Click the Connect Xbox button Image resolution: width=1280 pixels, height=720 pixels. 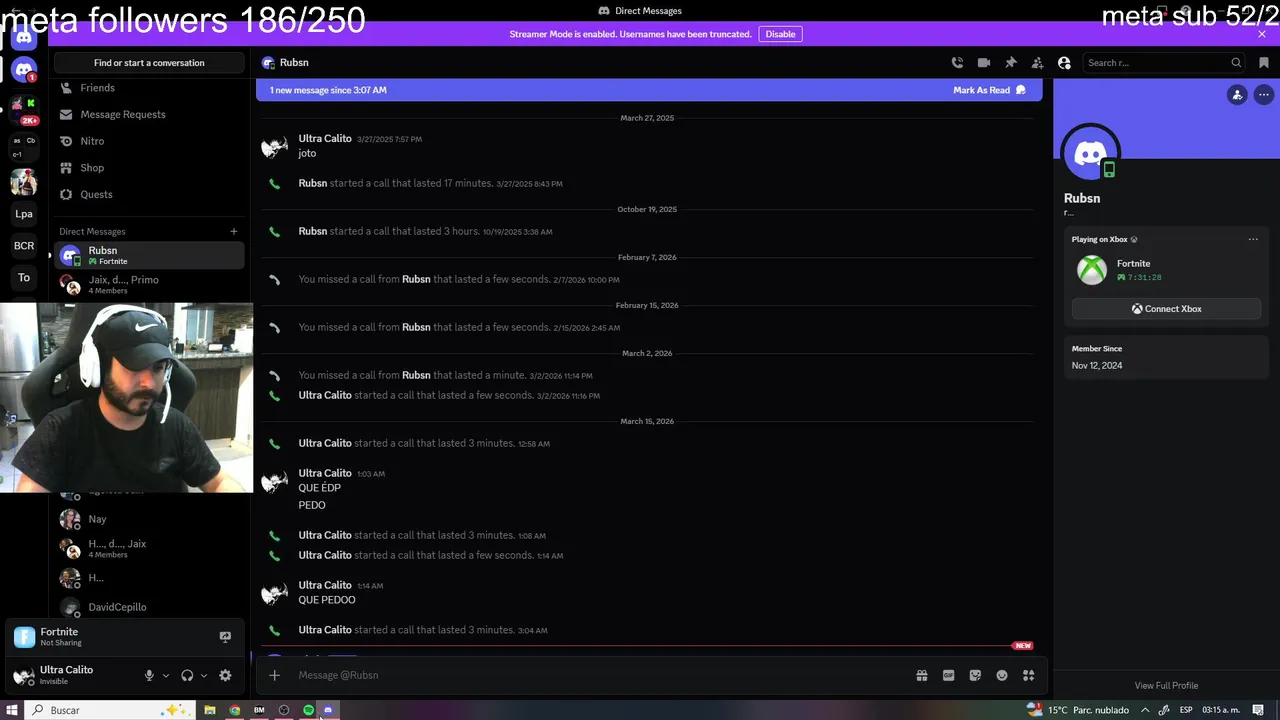point(1166,309)
